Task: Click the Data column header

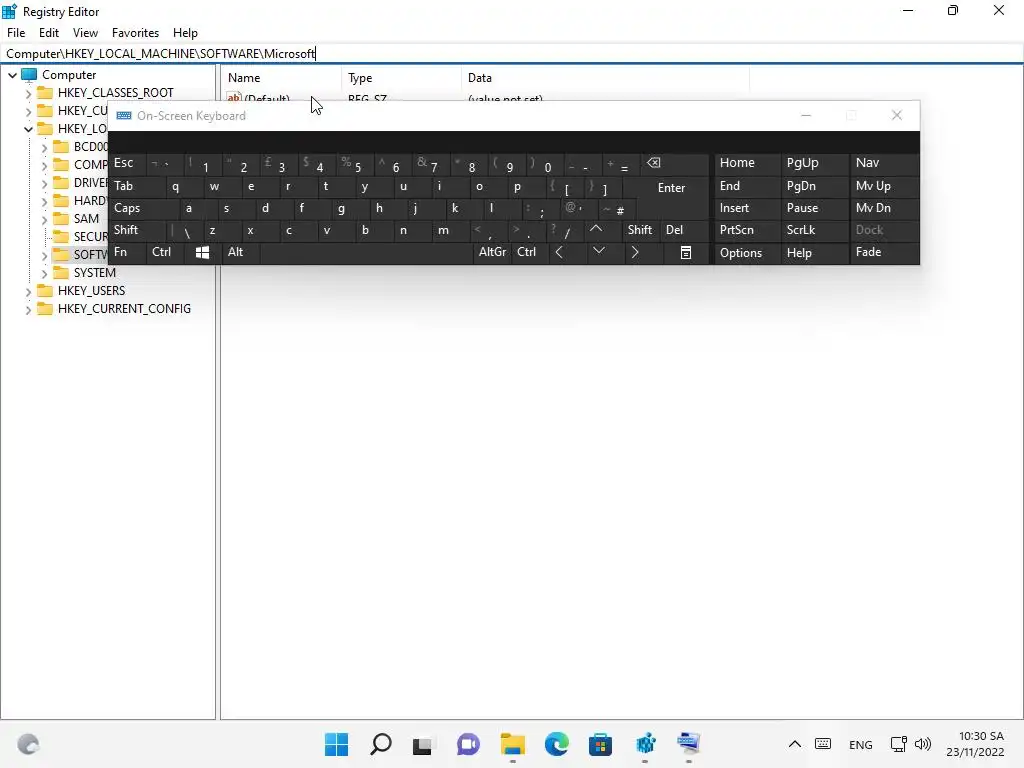Action: pyautogui.click(x=605, y=78)
